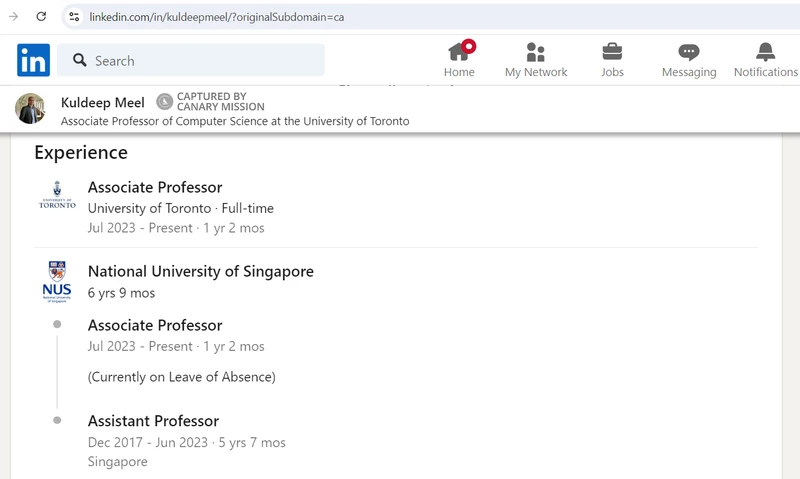Click the browser forward arrow
This screenshot has width=800, height=479.
click(x=14, y=16)
